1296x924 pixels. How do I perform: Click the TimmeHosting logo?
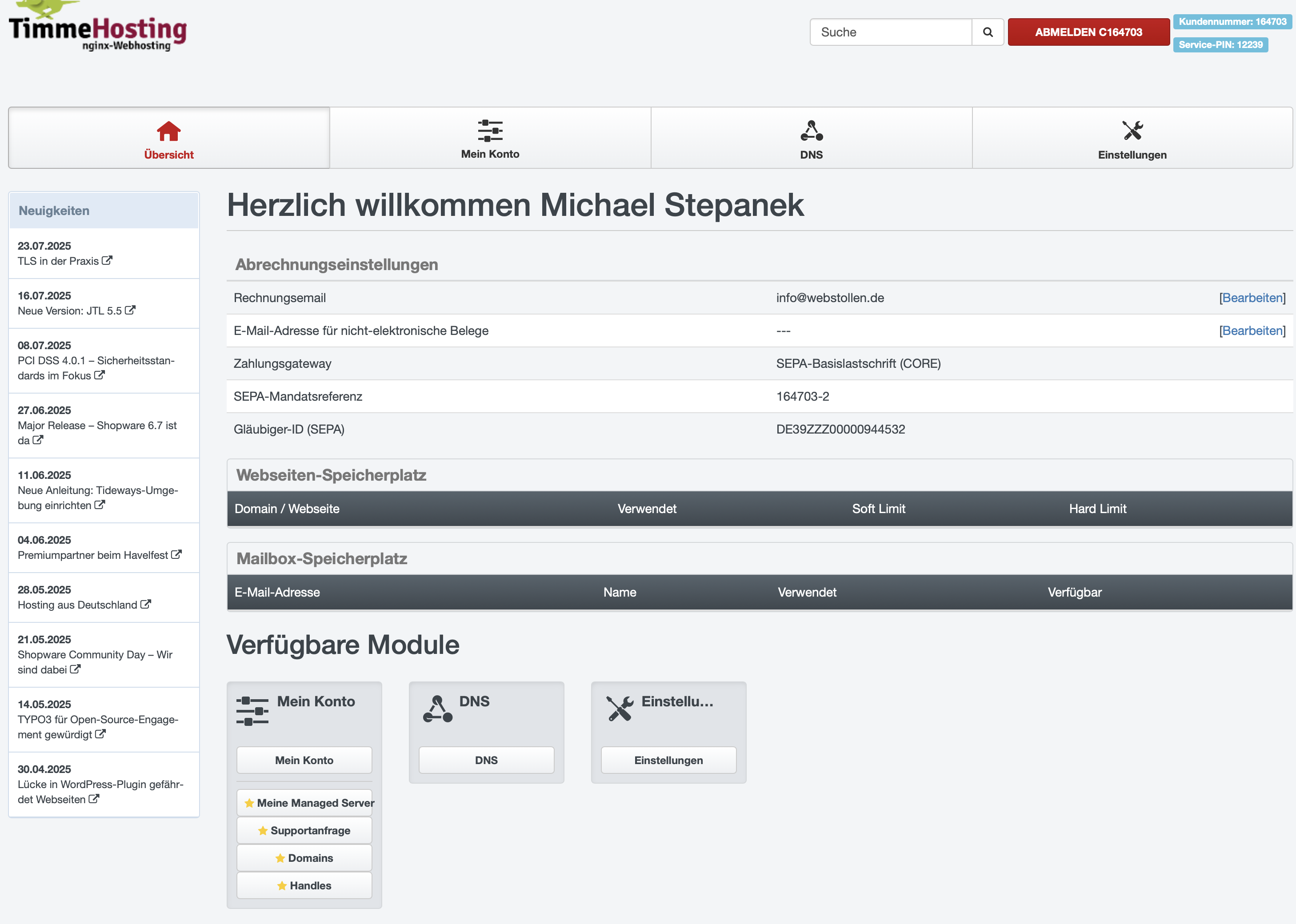(x=98, y=31)
